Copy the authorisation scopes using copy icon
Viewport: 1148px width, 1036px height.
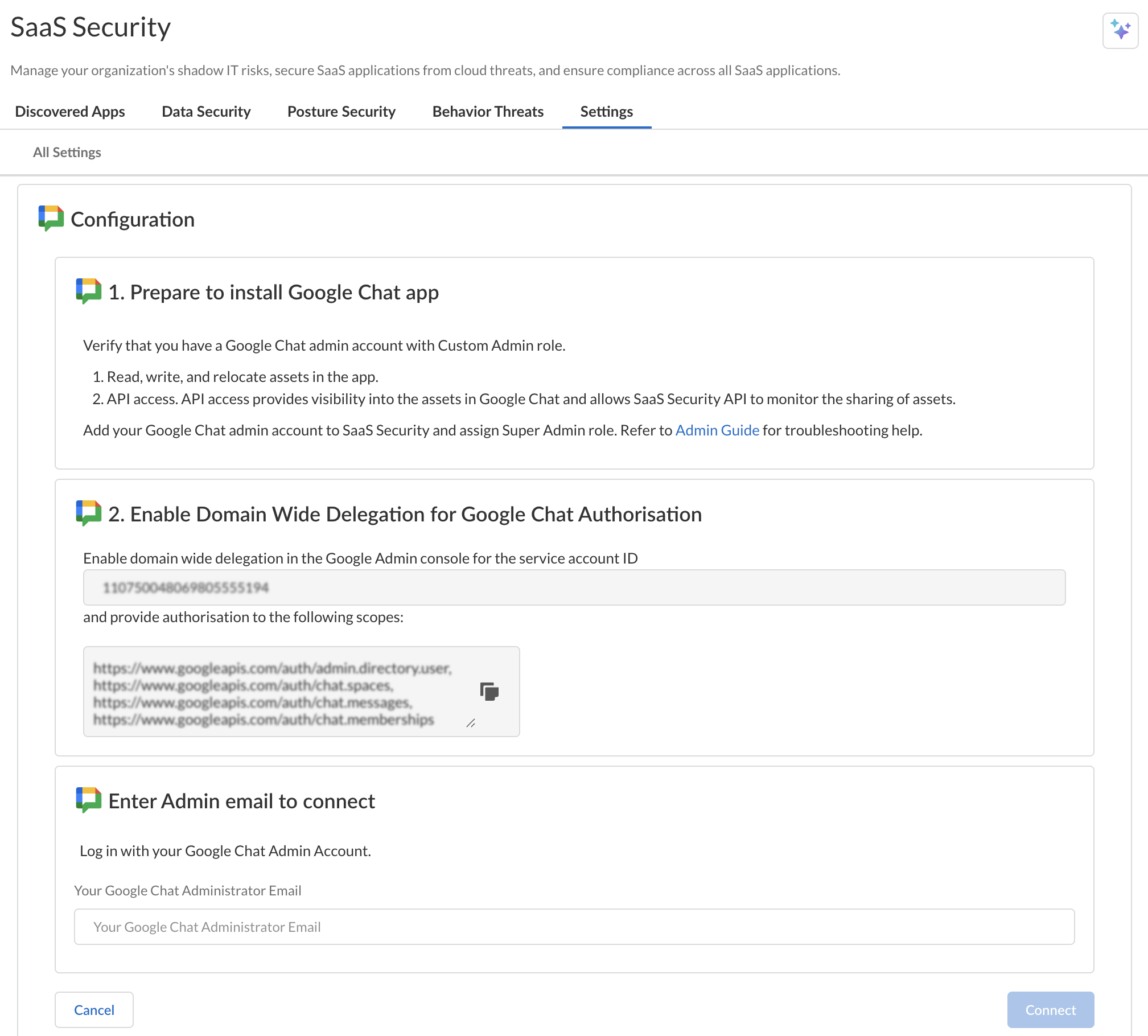pyautogui.click(x=489, y=691)
